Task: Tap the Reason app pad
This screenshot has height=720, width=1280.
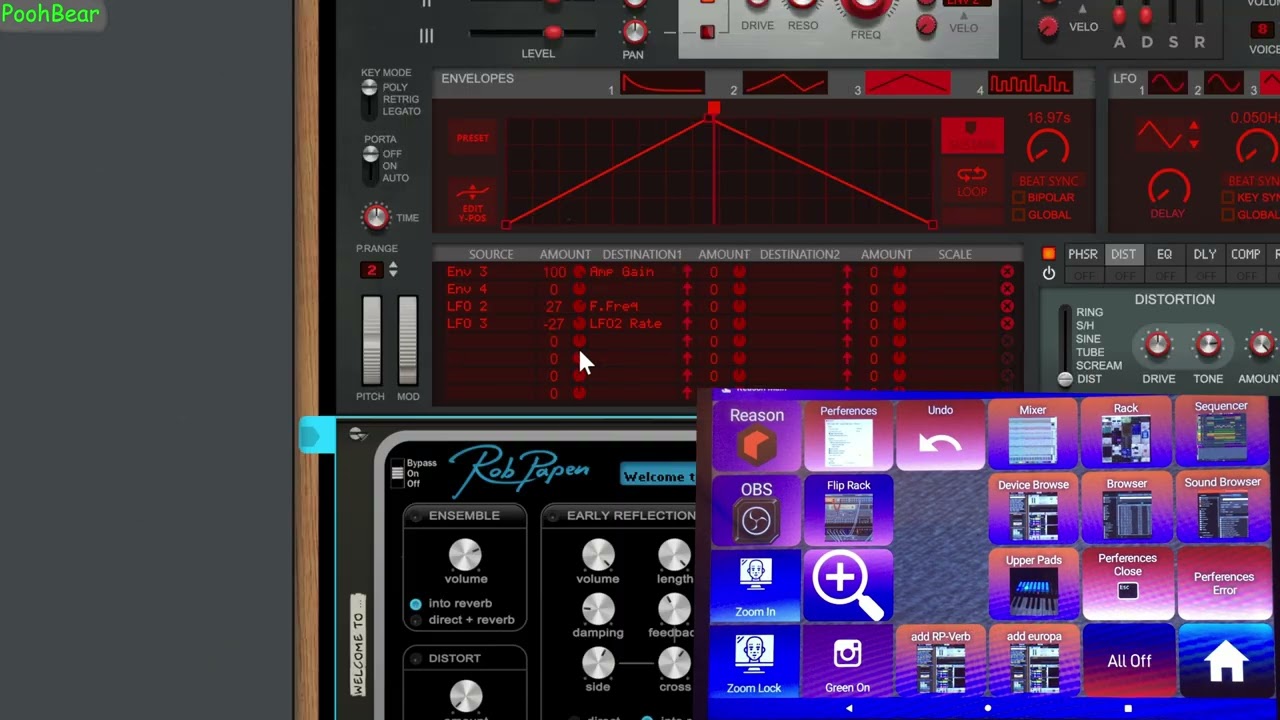Action: (x=756, y=436)
